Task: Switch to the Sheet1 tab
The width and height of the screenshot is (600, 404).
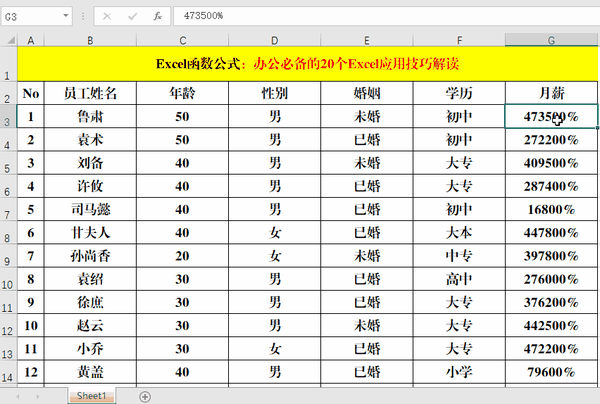Action: pyautogui.click(x=91, y=396)
